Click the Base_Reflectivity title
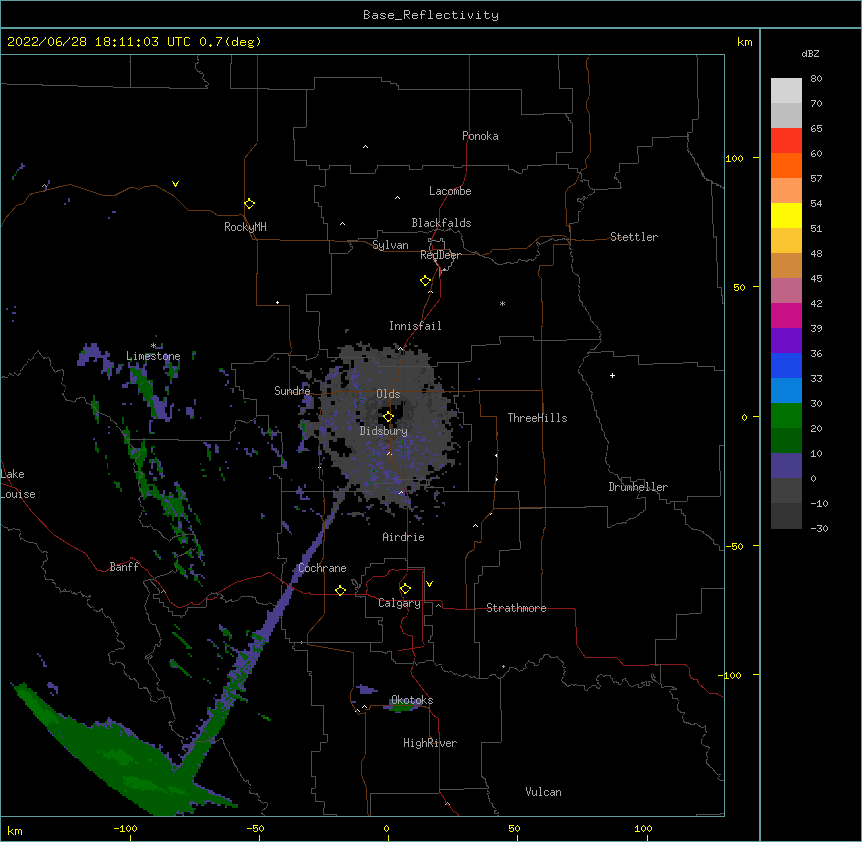This screenshot has width=862, height=842. 431,15
